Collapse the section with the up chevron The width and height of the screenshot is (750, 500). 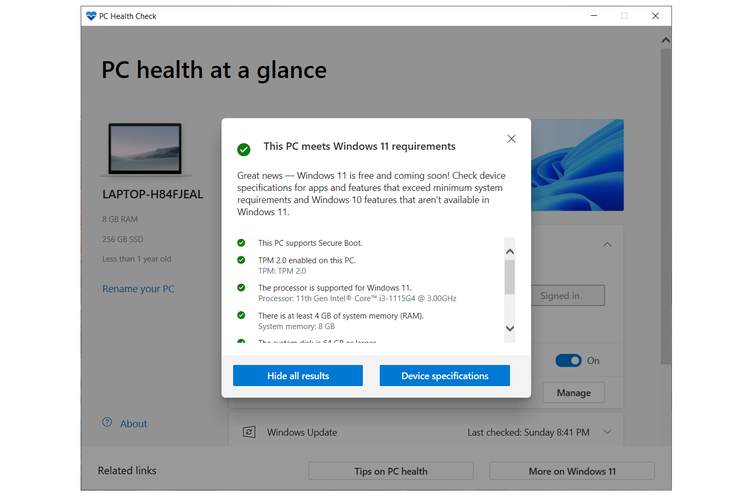click(607, 244)
